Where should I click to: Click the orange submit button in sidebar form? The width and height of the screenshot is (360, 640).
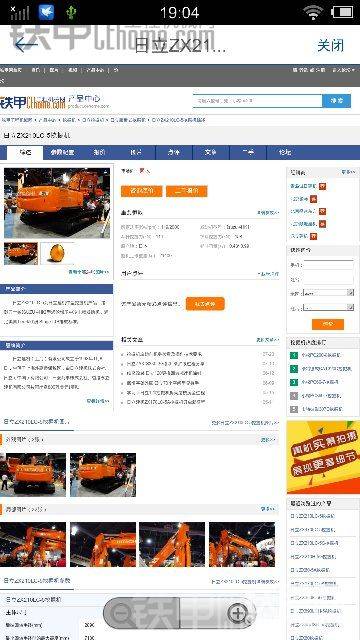328,324
